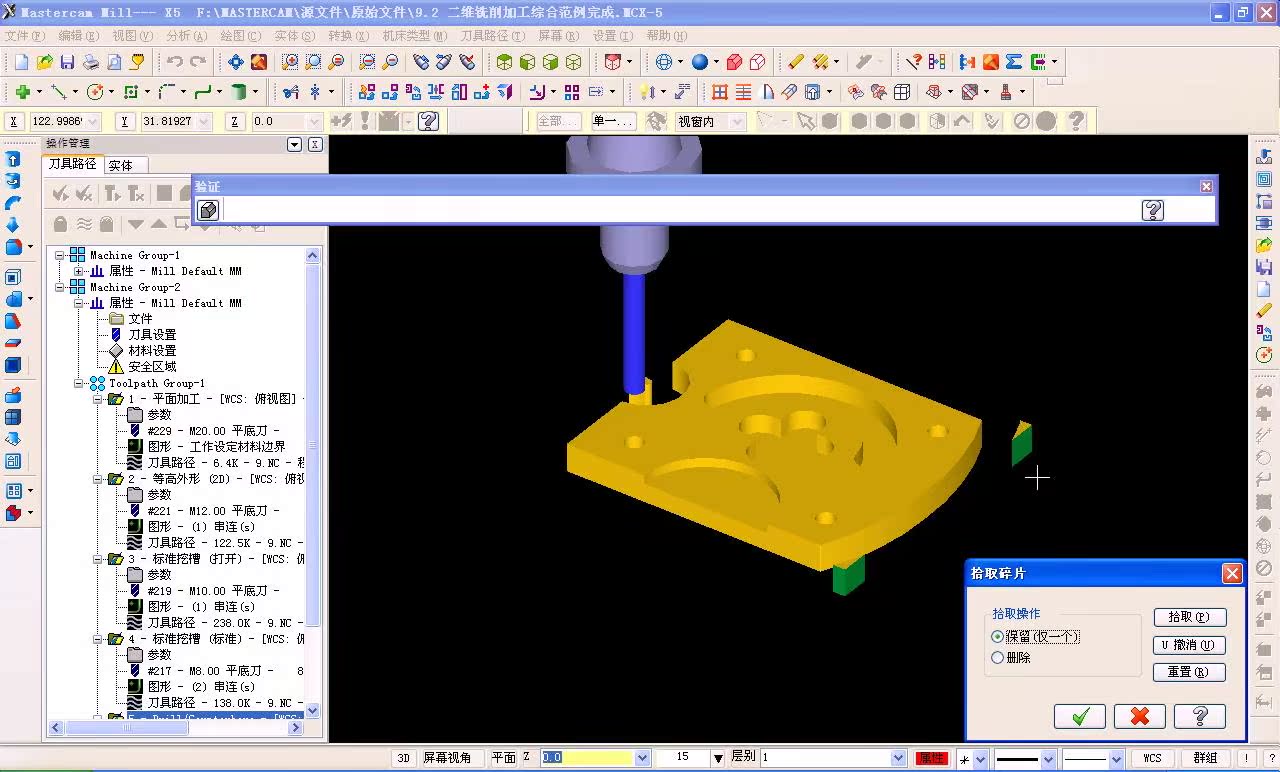Viewport: 1280px width, 772px height.
Task: Click the Analyze entity question-mark icon
Action: click(x=913, y=62)
